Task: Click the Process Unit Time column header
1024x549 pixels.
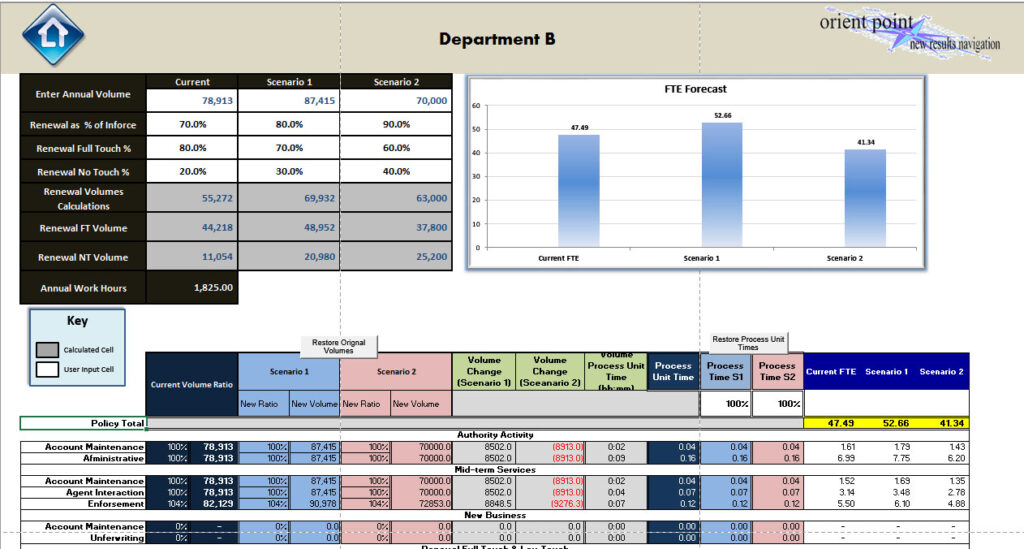Action: (673, 371)
